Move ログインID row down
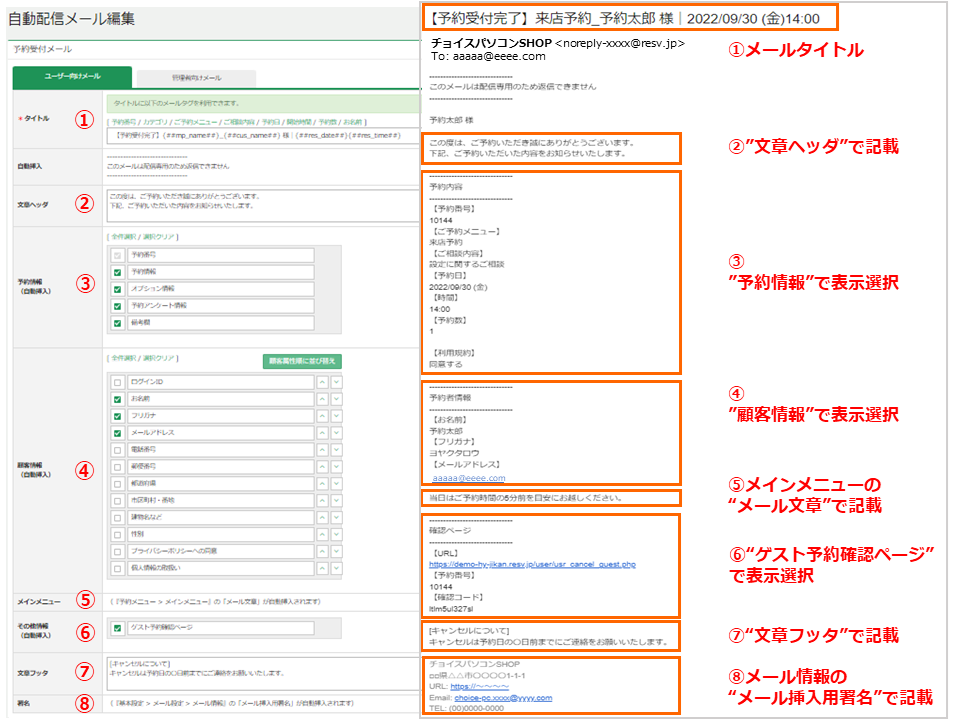The width and height of the screenshot is (960, 720). (337, 382)
